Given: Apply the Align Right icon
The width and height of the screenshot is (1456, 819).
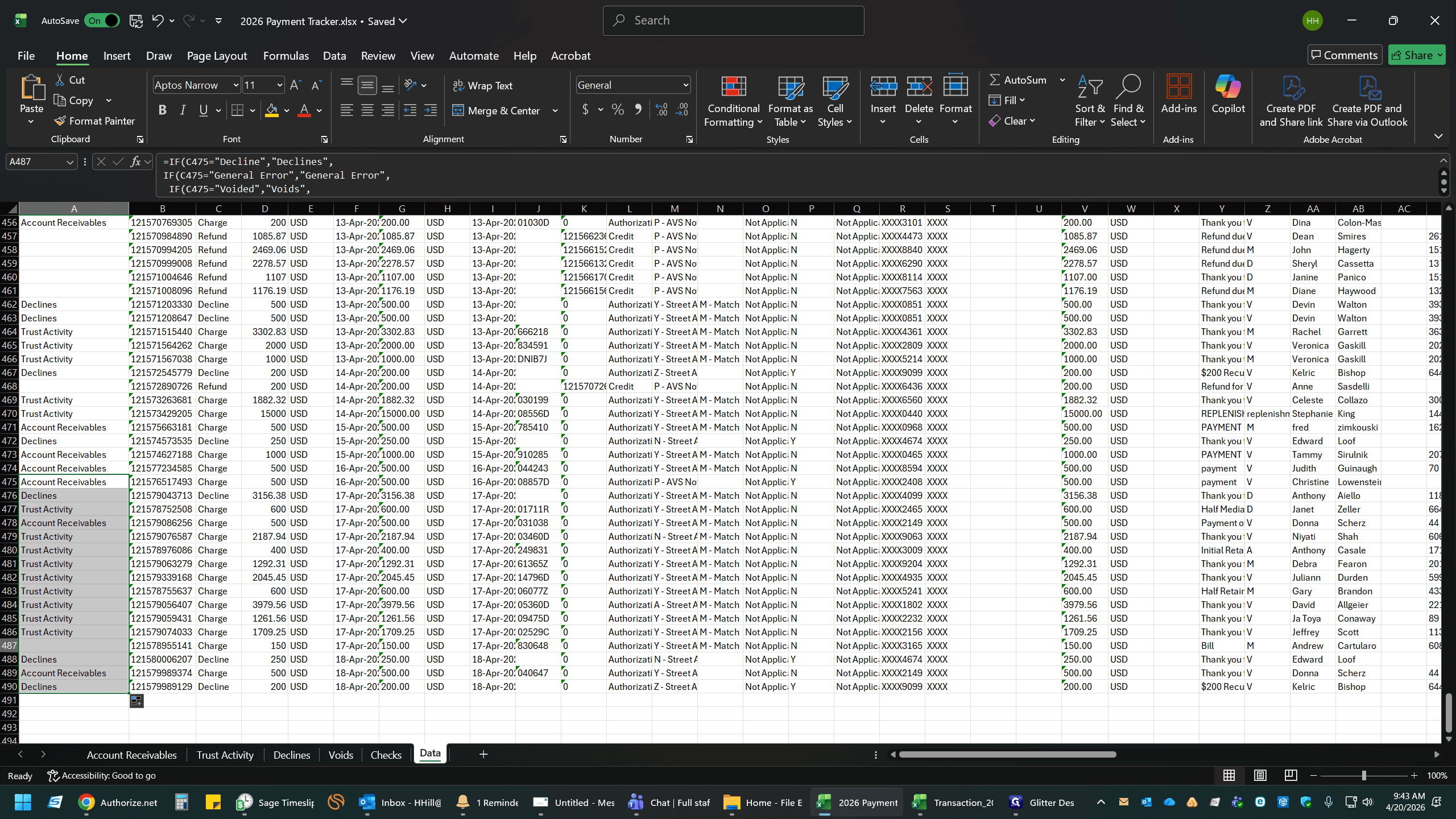Looking at the screenshot, I should [388, 110].
